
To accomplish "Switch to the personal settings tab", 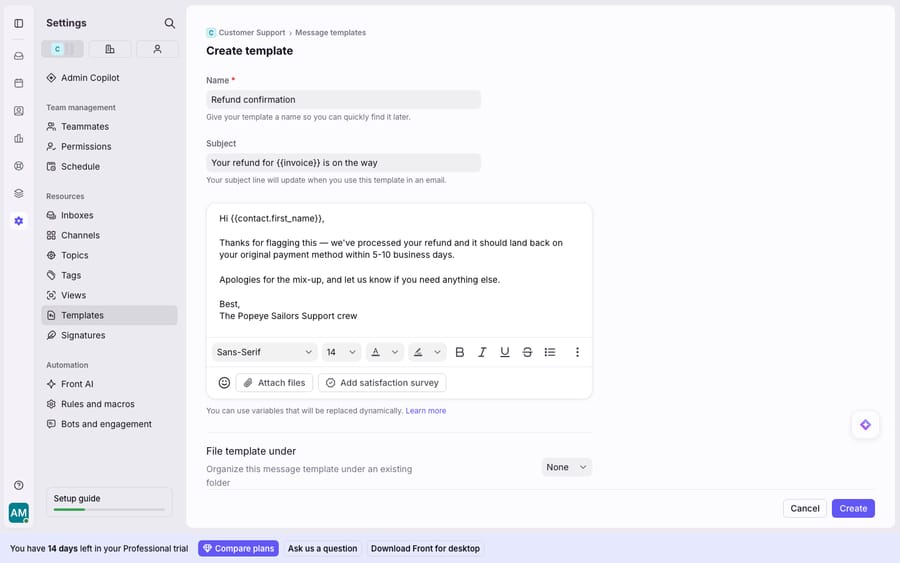I will [157, 49].
